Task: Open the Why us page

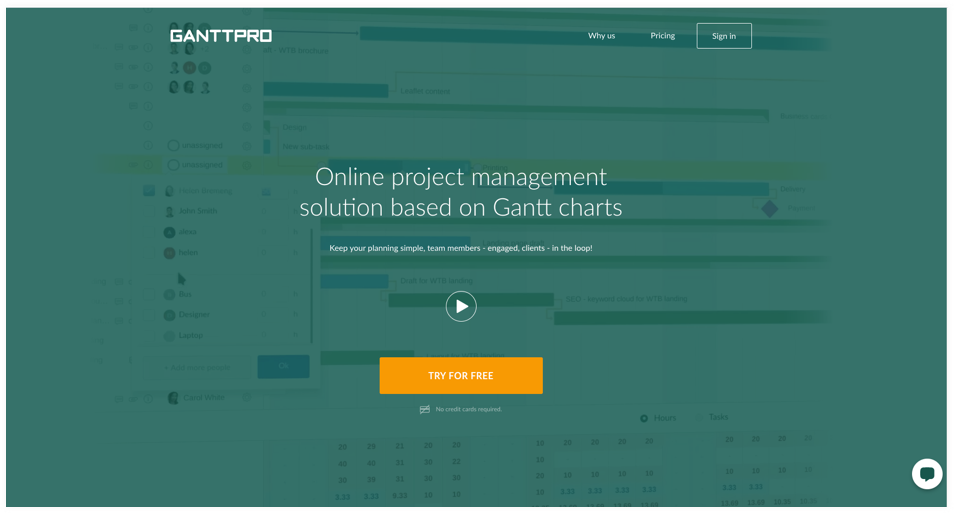Action: point(601,36)
